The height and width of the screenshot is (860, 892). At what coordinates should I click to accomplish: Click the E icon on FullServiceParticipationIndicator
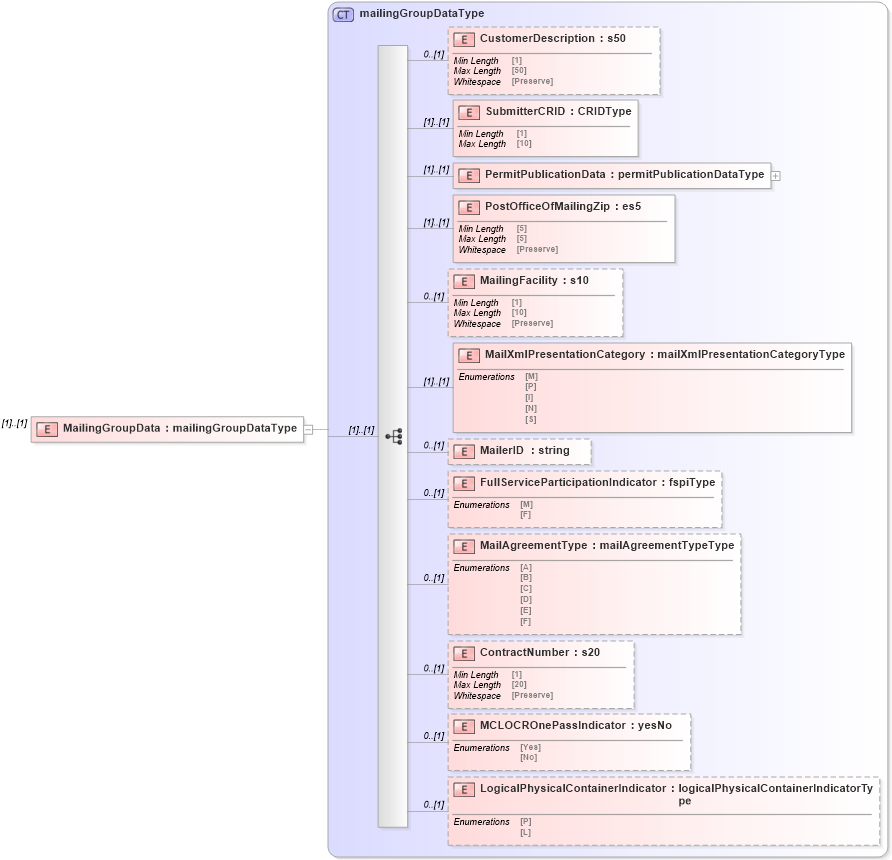point(463,483)
